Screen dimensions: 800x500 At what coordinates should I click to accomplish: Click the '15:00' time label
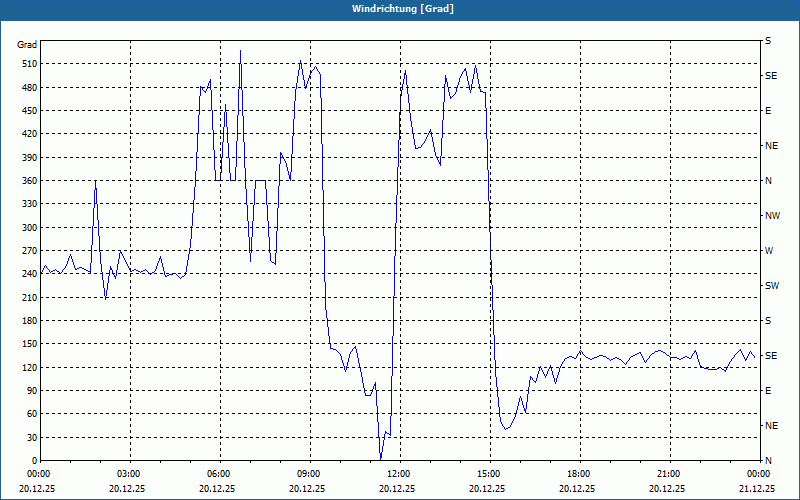point(490,474)
